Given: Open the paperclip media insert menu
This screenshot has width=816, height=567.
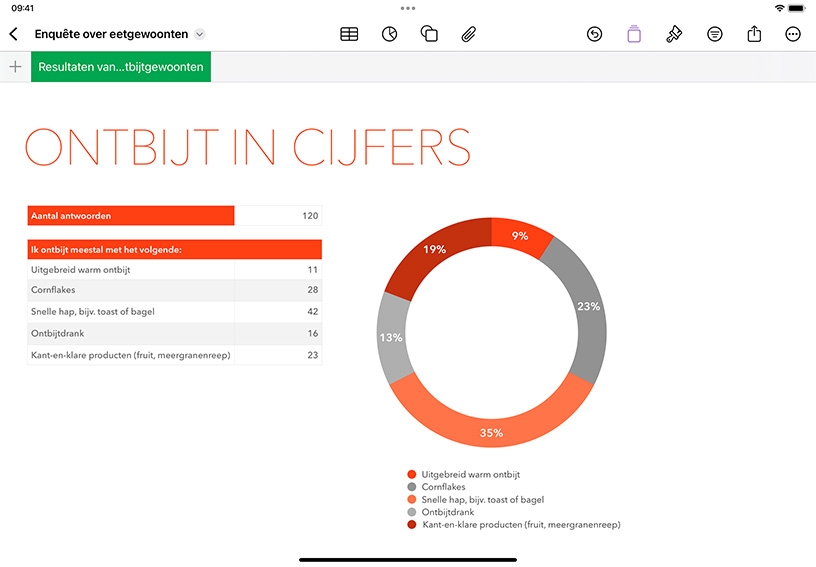Looking at the screenshot, I should (468, 34).
